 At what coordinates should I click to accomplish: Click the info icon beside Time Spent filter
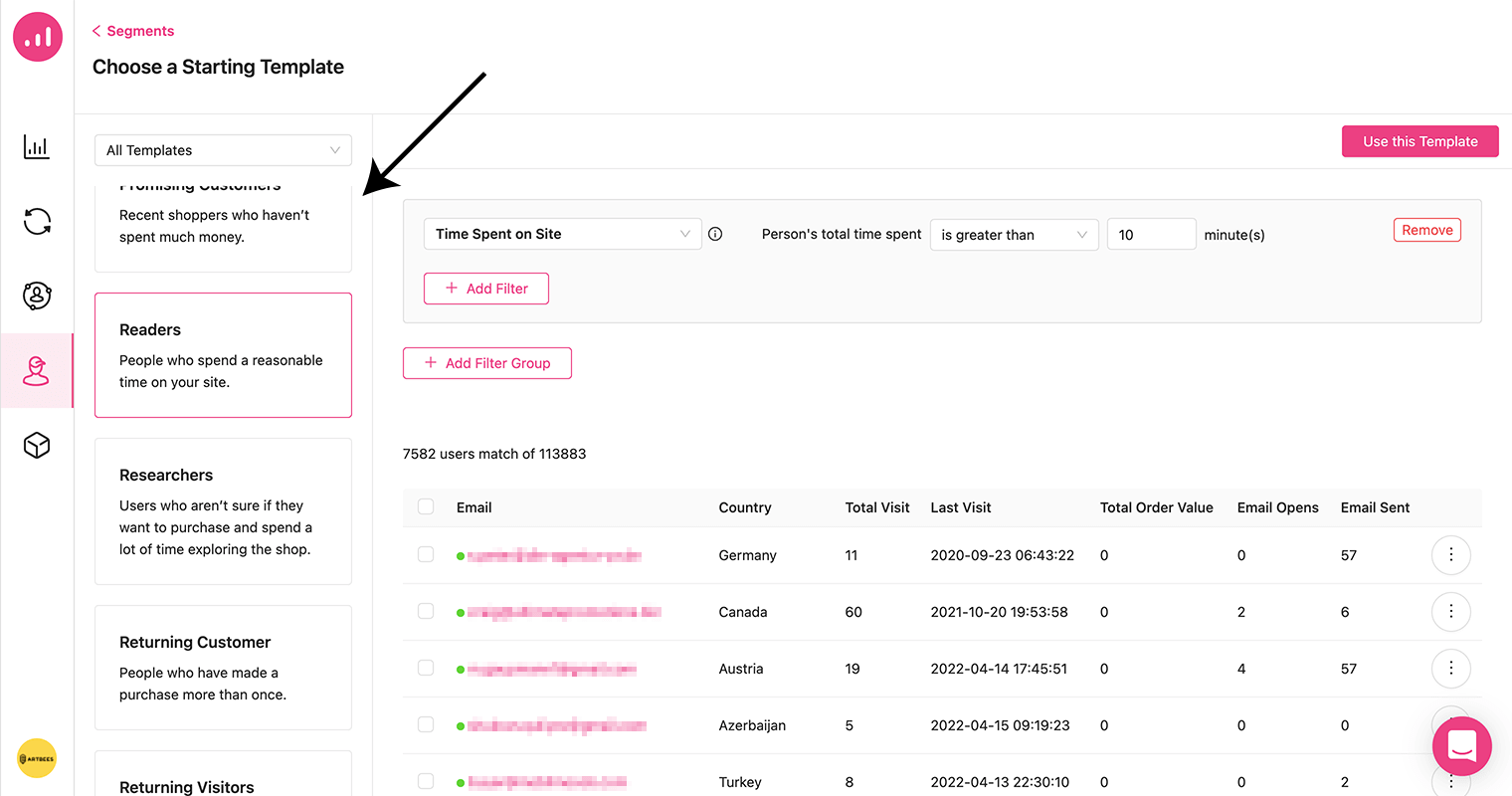[x=715, y=234]
